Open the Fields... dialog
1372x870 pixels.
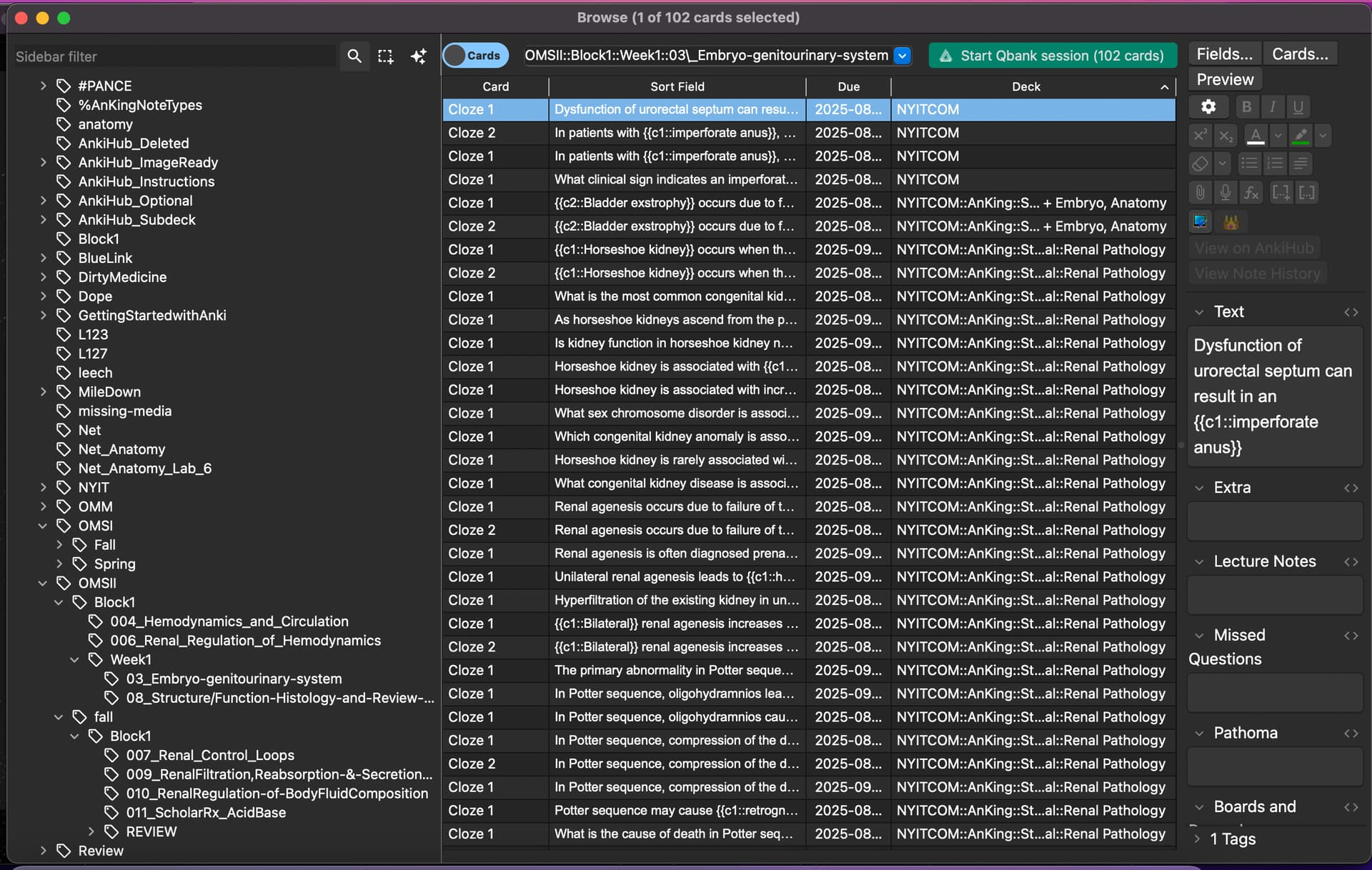(1224, 54)
